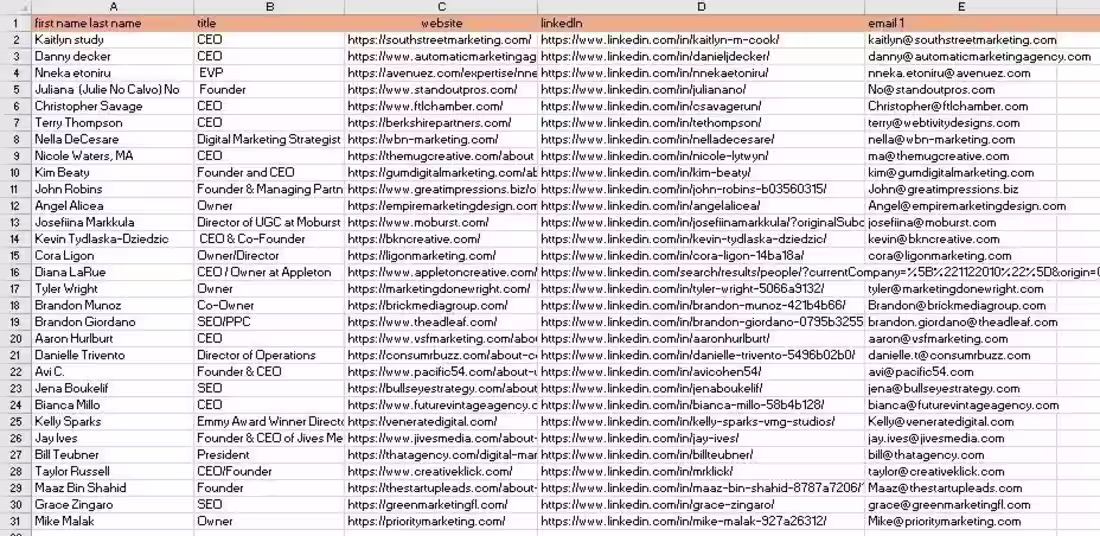Open the csavagerun LinkedIn link

tap(651, 106)
